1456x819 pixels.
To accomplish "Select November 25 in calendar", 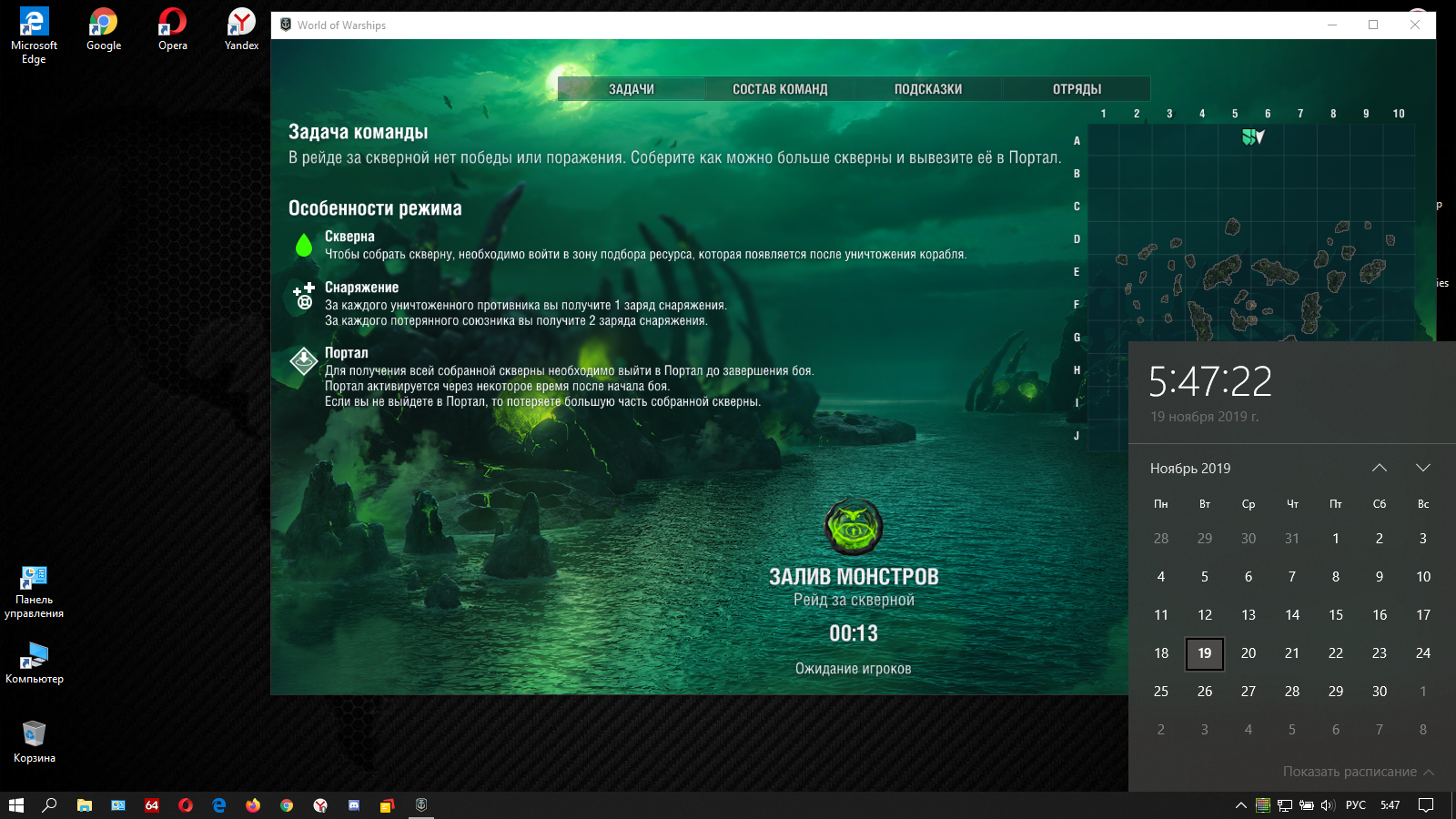I will coord(1161,692).
